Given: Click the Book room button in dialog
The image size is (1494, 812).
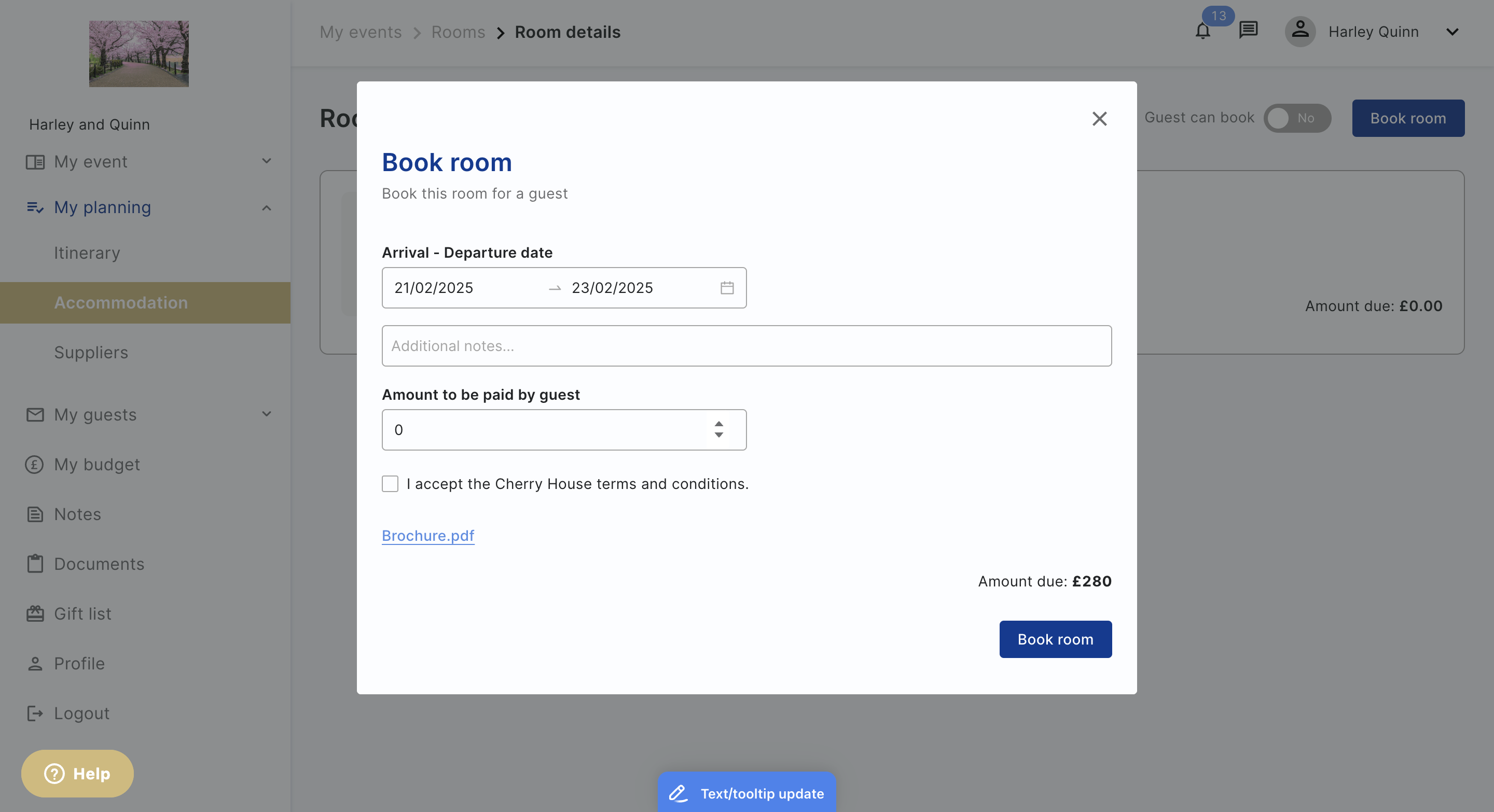Looking at the screenshot, I should pyautogui.click(x=1055, y=639).
